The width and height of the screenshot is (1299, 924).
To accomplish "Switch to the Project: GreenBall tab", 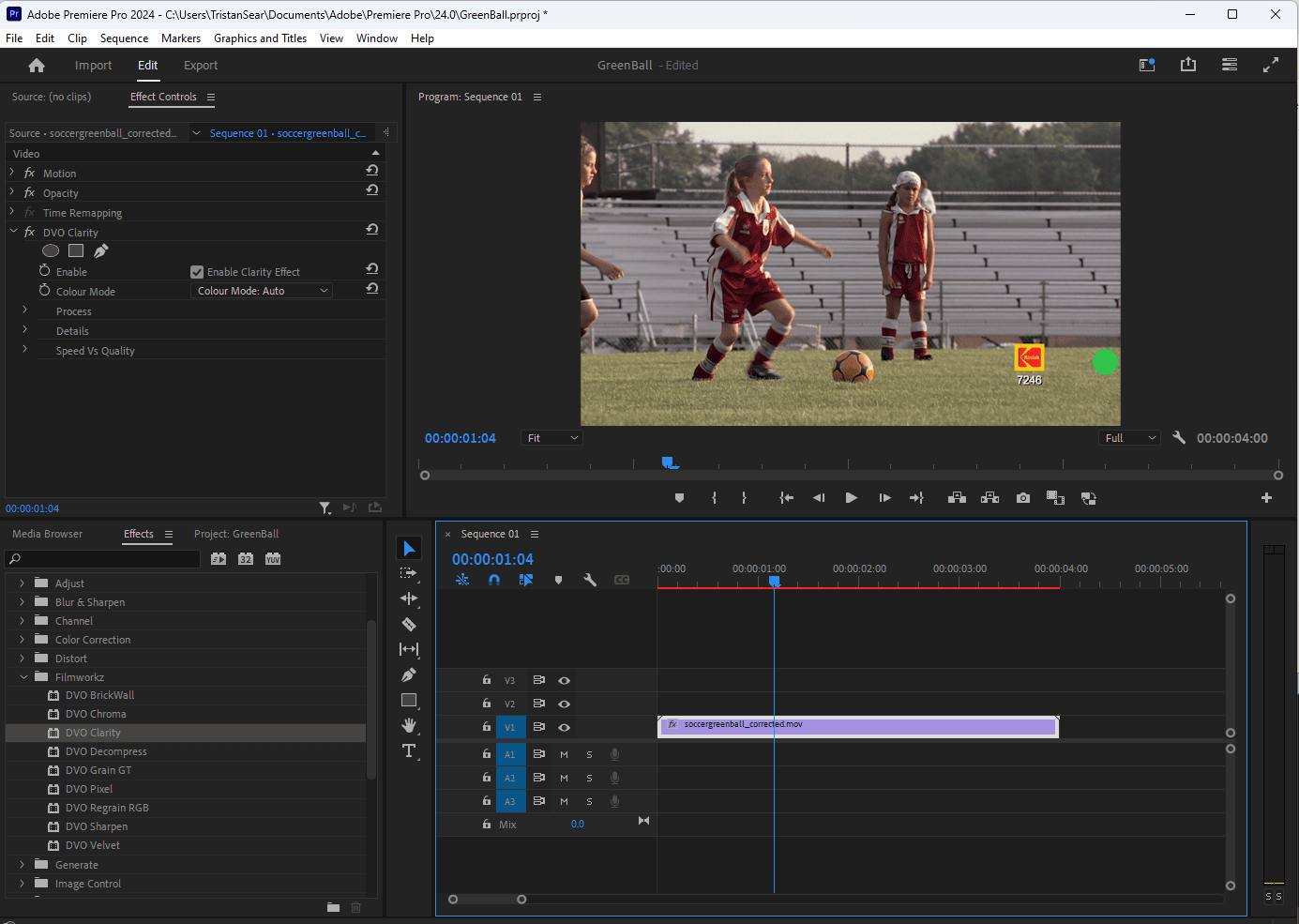I will tap(237, 533).
